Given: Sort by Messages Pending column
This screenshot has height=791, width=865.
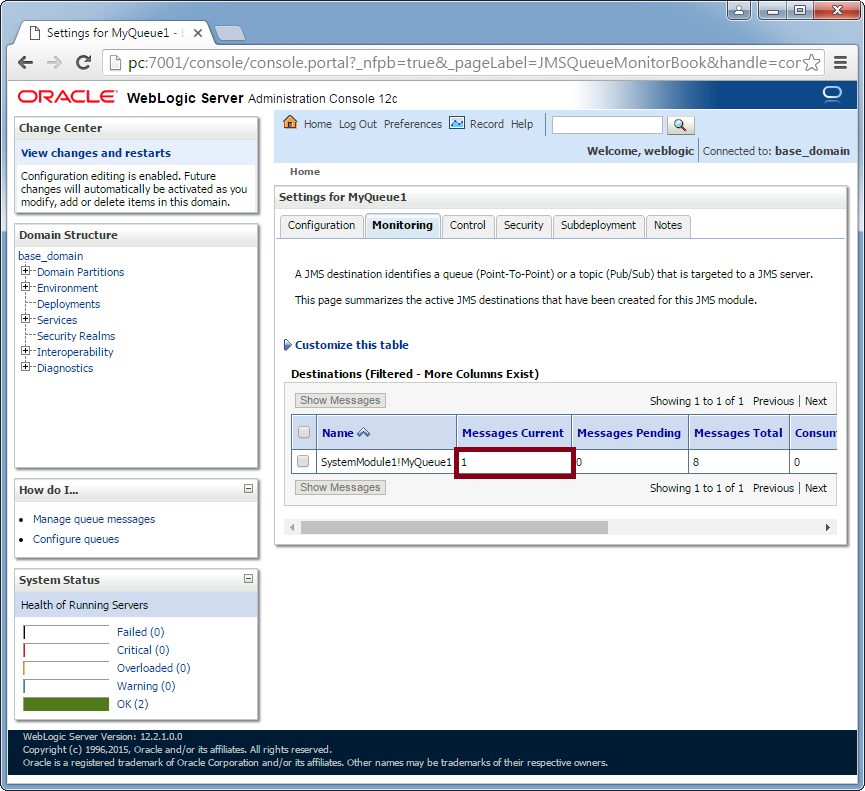Looking at the screenshot, I should click(x=629, y=433).
